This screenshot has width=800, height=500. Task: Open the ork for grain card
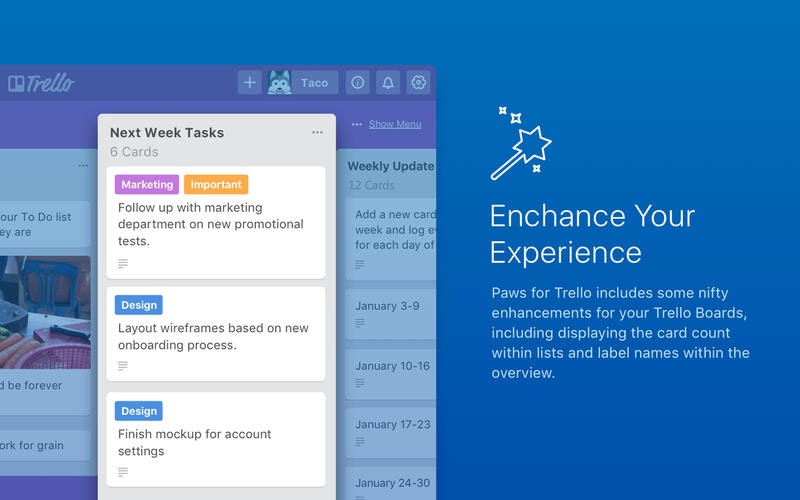(45, 445)
